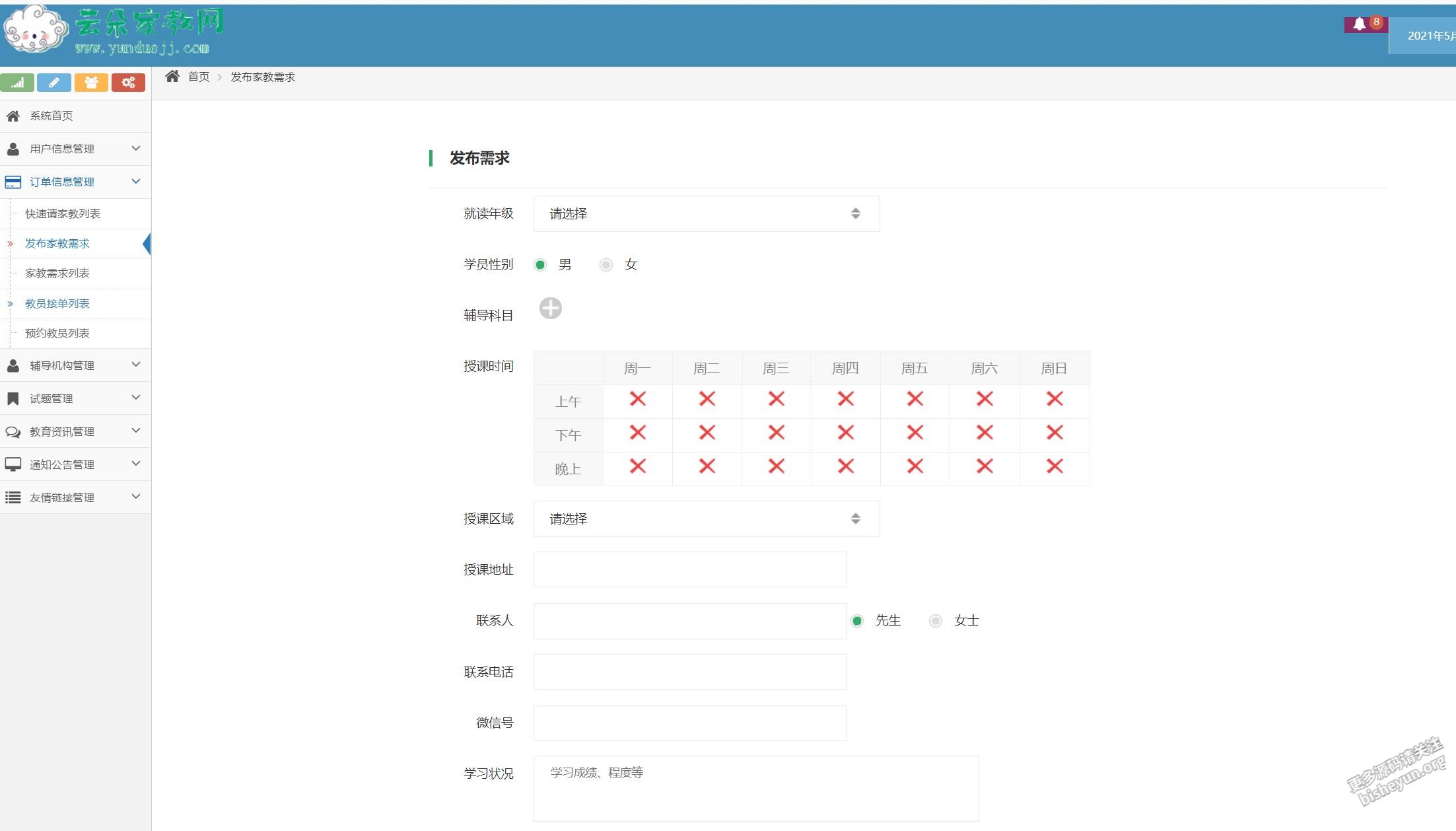Click 首页 breadcrumb link
The width and height of the screenshot is (1456, 831).
199,77
